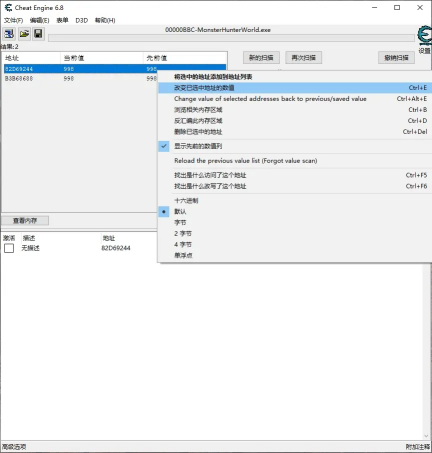Click process name 00000BBC-MonsterHunterWorld.exe label
Image resolution: width=432 pixels, height=453 pixels.
(218, 30)
